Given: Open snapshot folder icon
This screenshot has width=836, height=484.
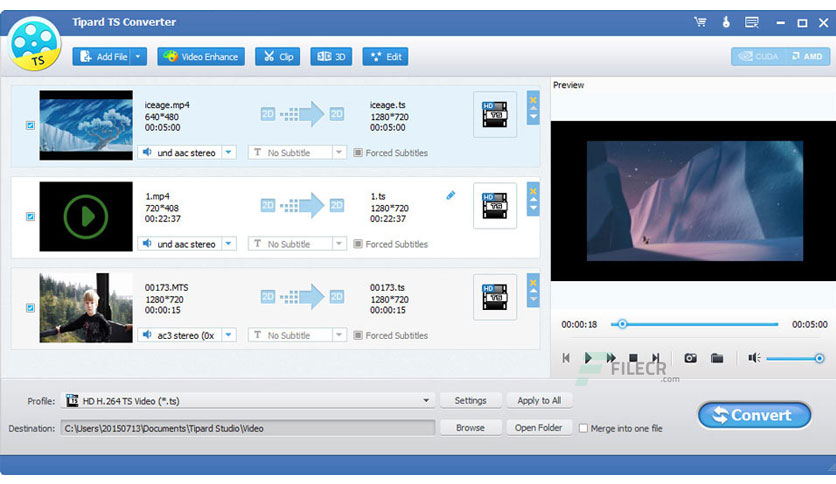Looking at the screenshot, I should [717, 358].
